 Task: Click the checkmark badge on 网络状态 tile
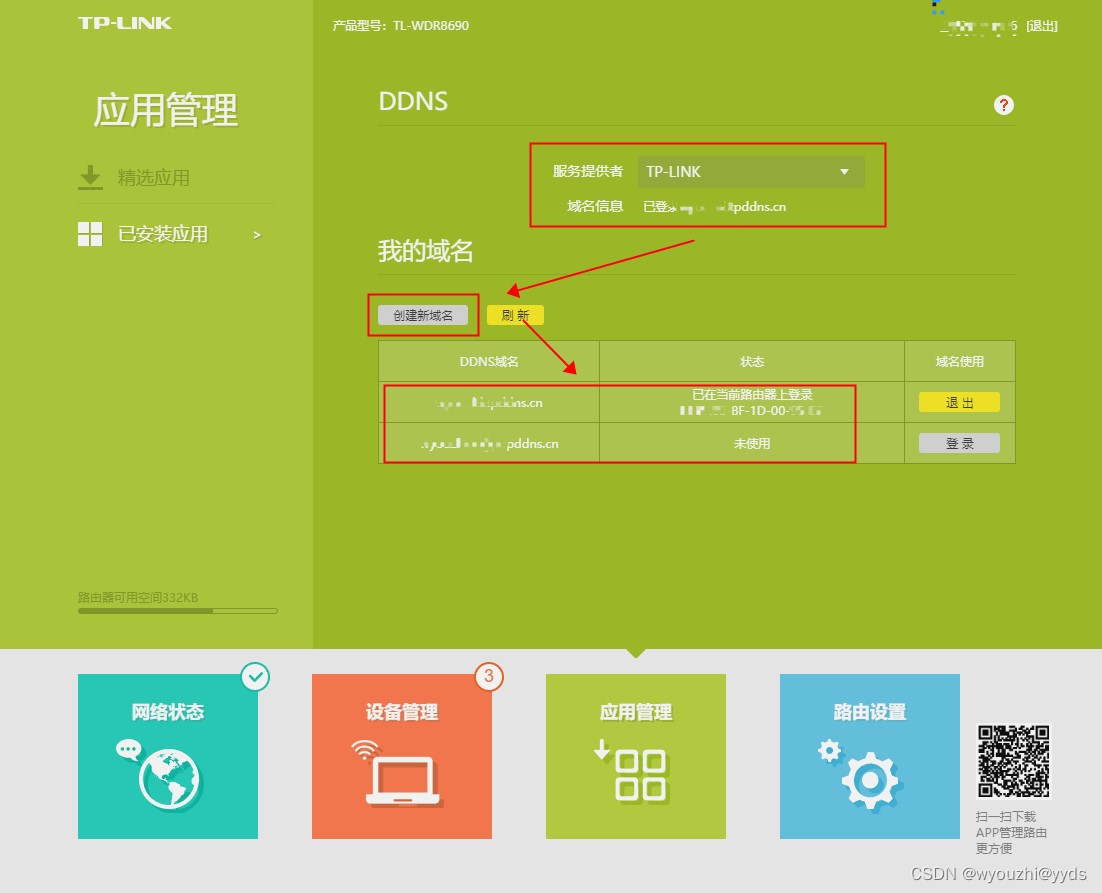[x=255, y=677]
